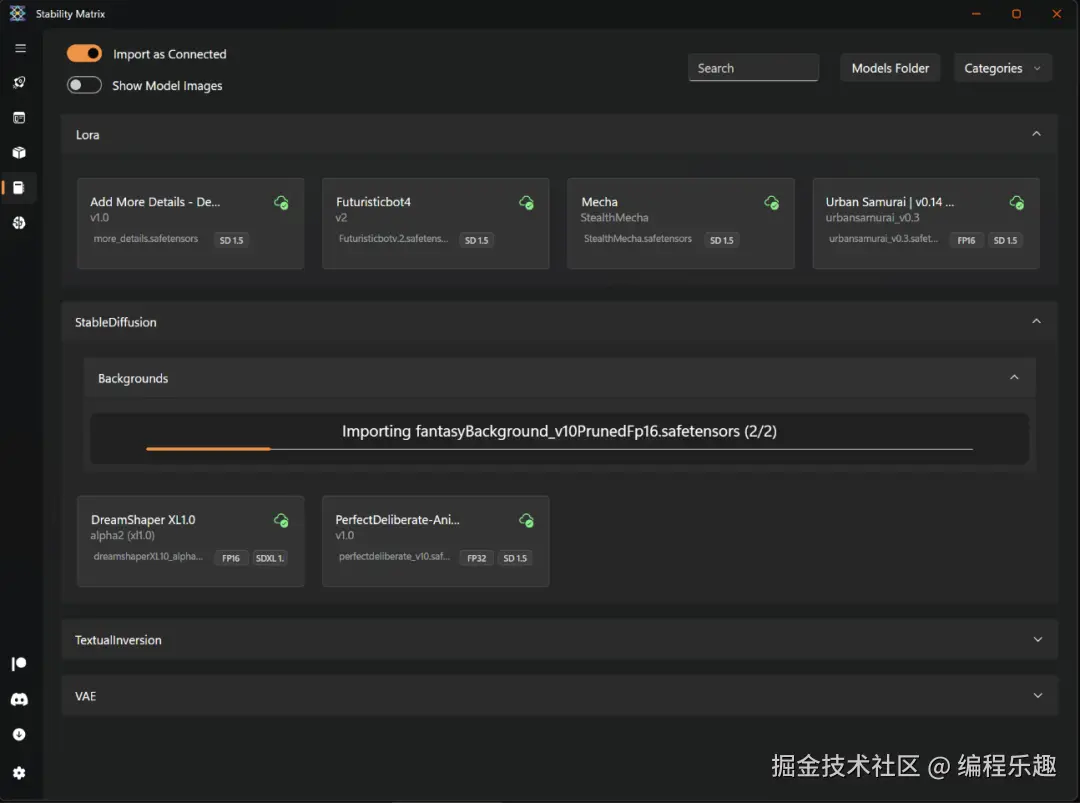The height and width of the screenshot is (803, 1080).
Task: Click the Show Model Images label
Action: point(167,85)
